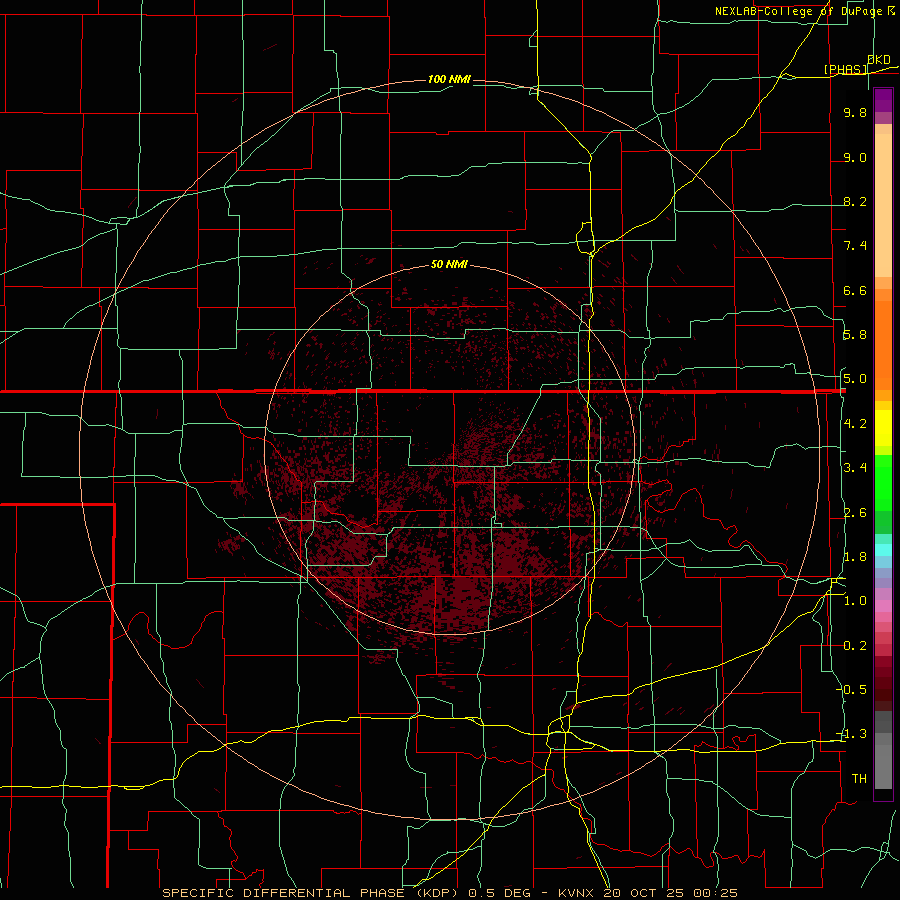Select the cyan band on the color bar
Screen dimensions: 900x900
883,549
